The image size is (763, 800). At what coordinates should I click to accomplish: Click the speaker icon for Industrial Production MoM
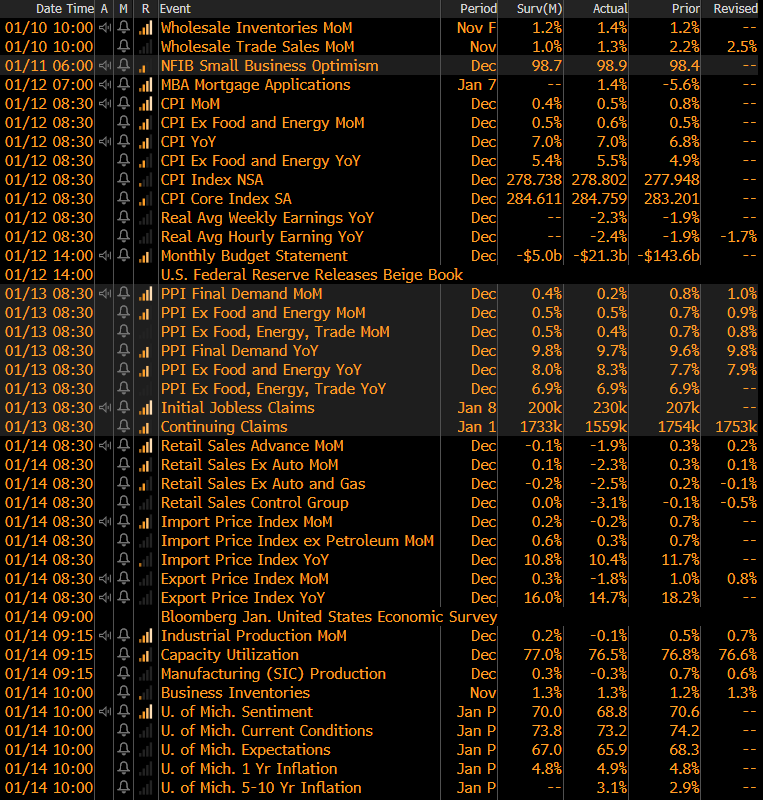click(105, 636)
